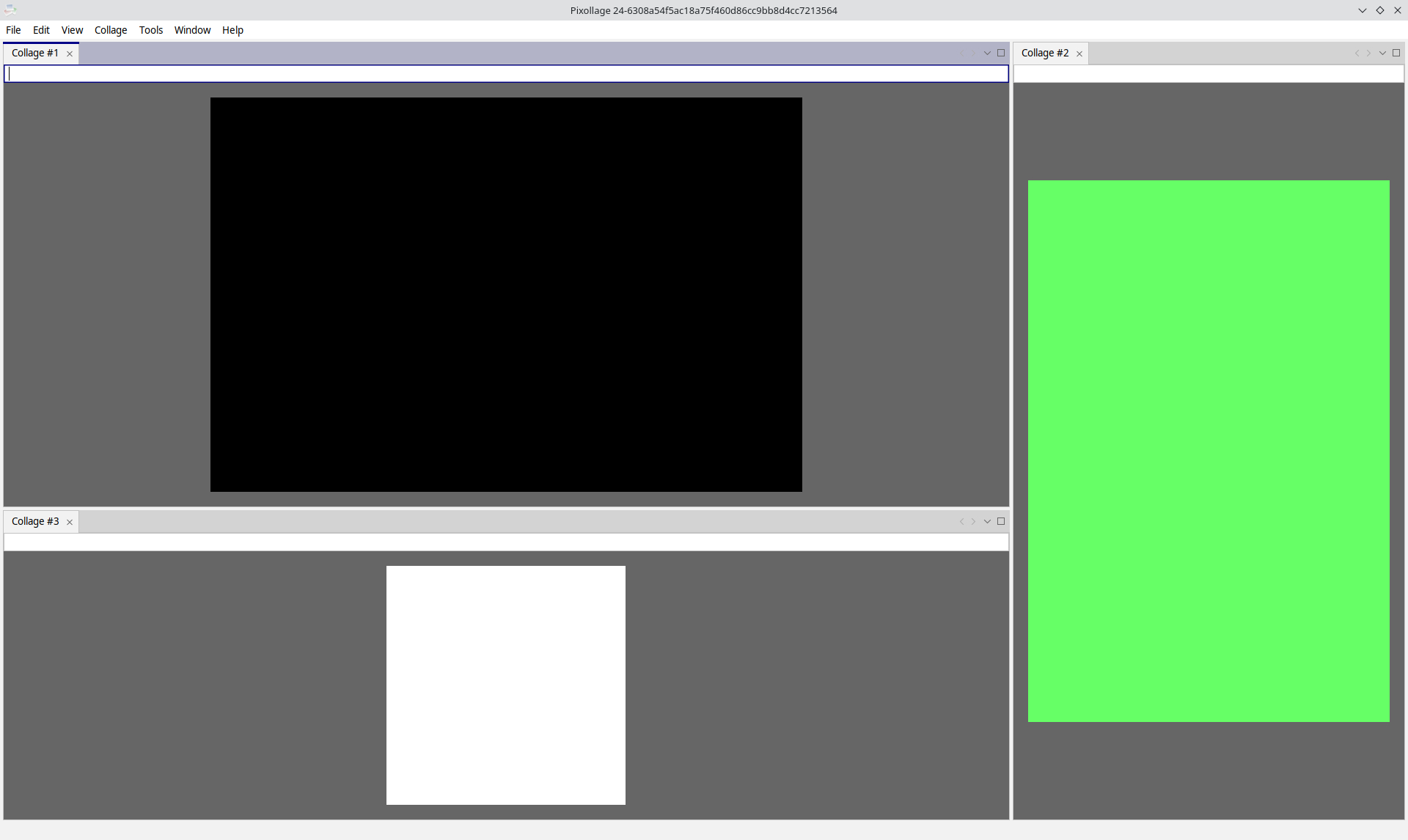Open the File menu

(13, 30)
